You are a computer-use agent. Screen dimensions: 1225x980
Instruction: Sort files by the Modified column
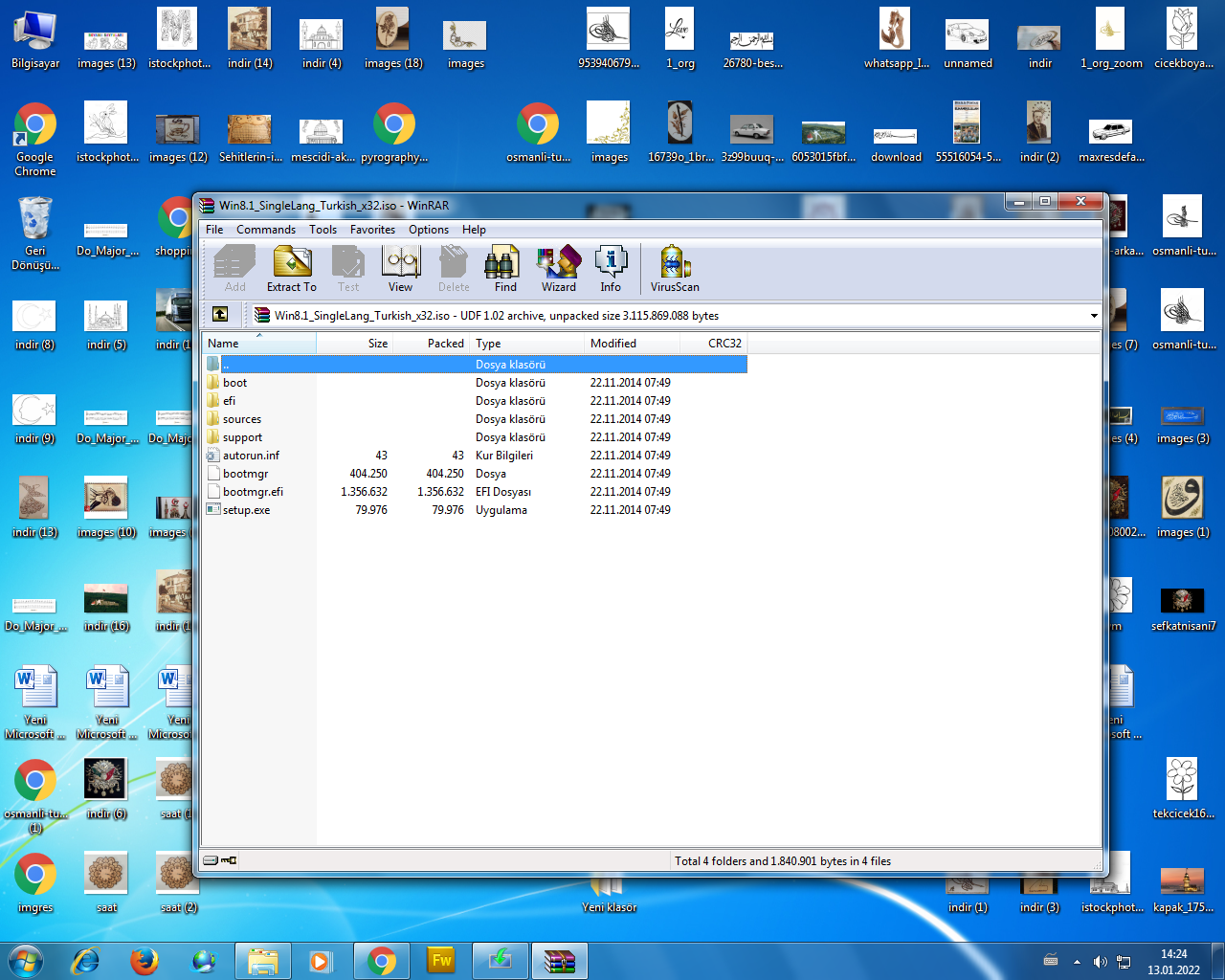633,344
